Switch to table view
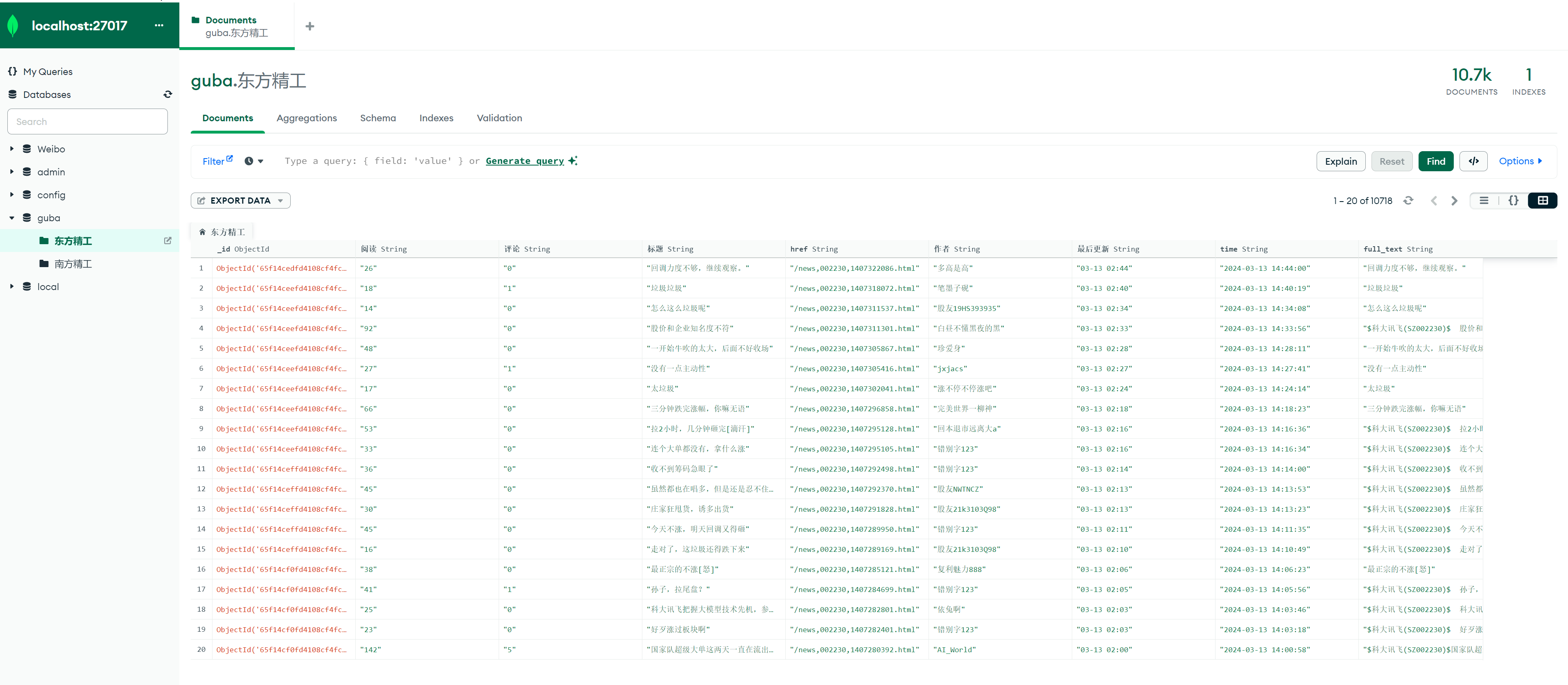 [x=1543, y=200]
